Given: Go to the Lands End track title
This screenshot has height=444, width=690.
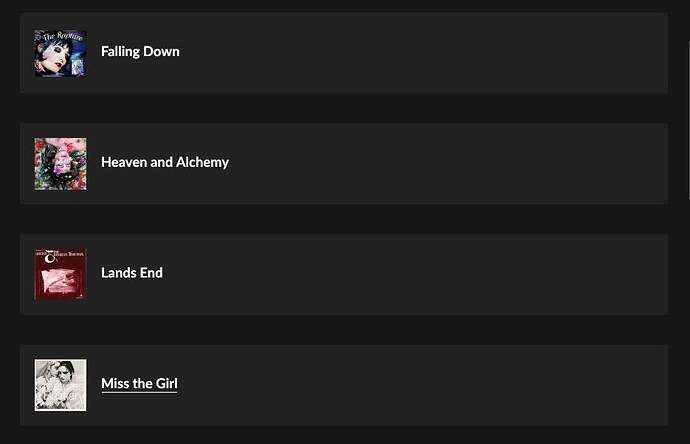Looking at the screenshot, I should pos(132,273).
